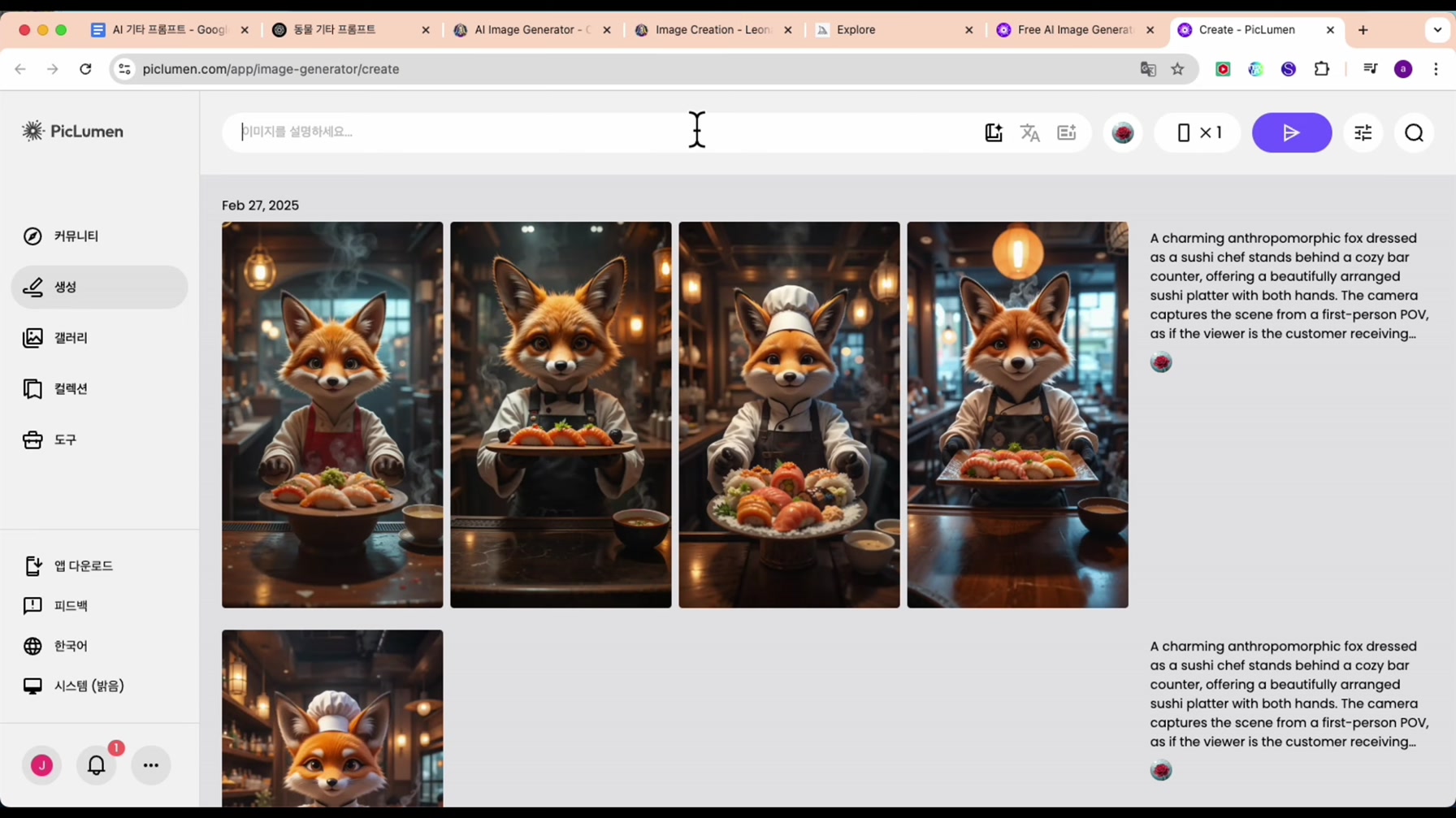Open the J user profile avatar
Screen dimensions: 1456x818
click(x=41, y=765)
